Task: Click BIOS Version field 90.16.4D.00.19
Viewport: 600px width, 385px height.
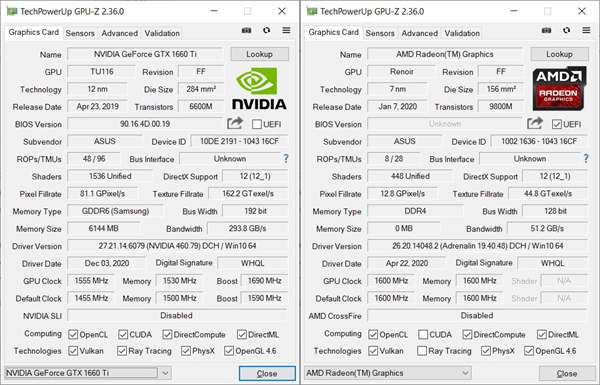Action: pyautogui.click(x=145, y=124)
